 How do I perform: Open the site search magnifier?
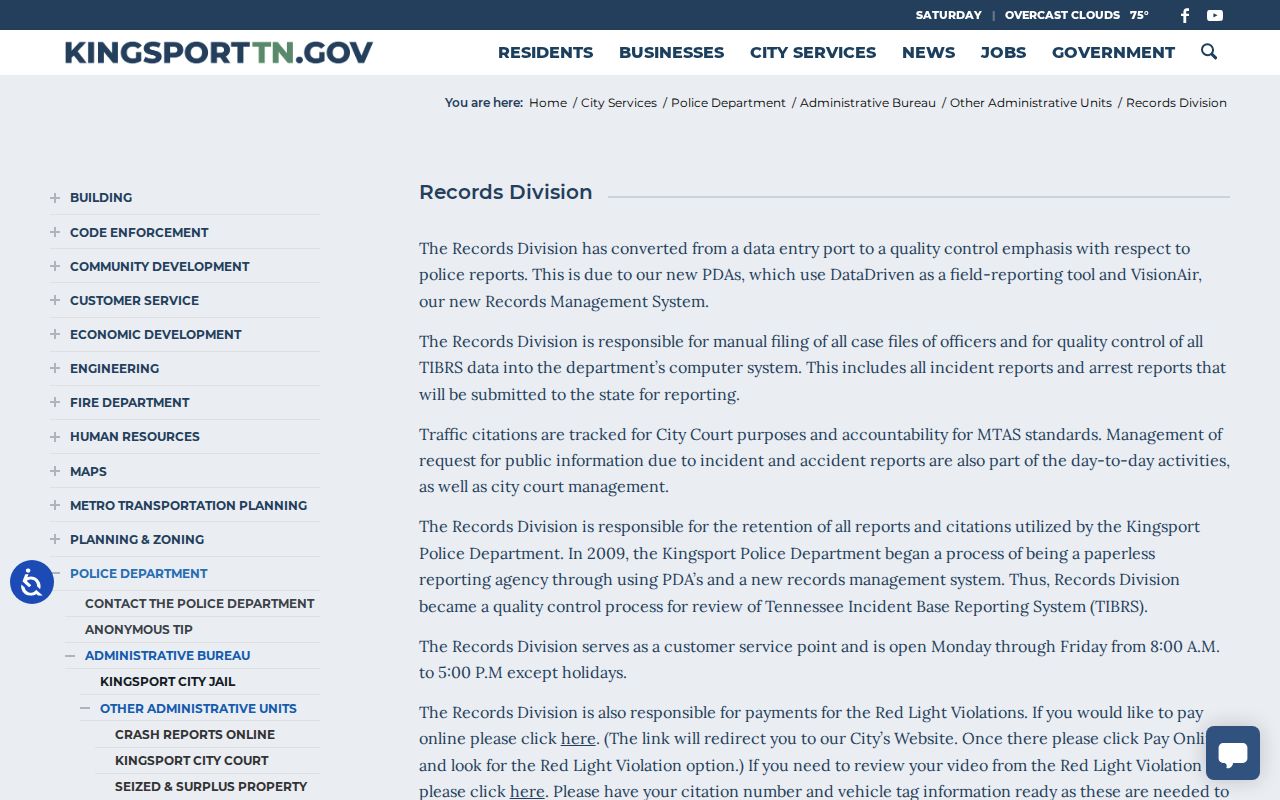pyautogui.click(x=1209, y=52)
